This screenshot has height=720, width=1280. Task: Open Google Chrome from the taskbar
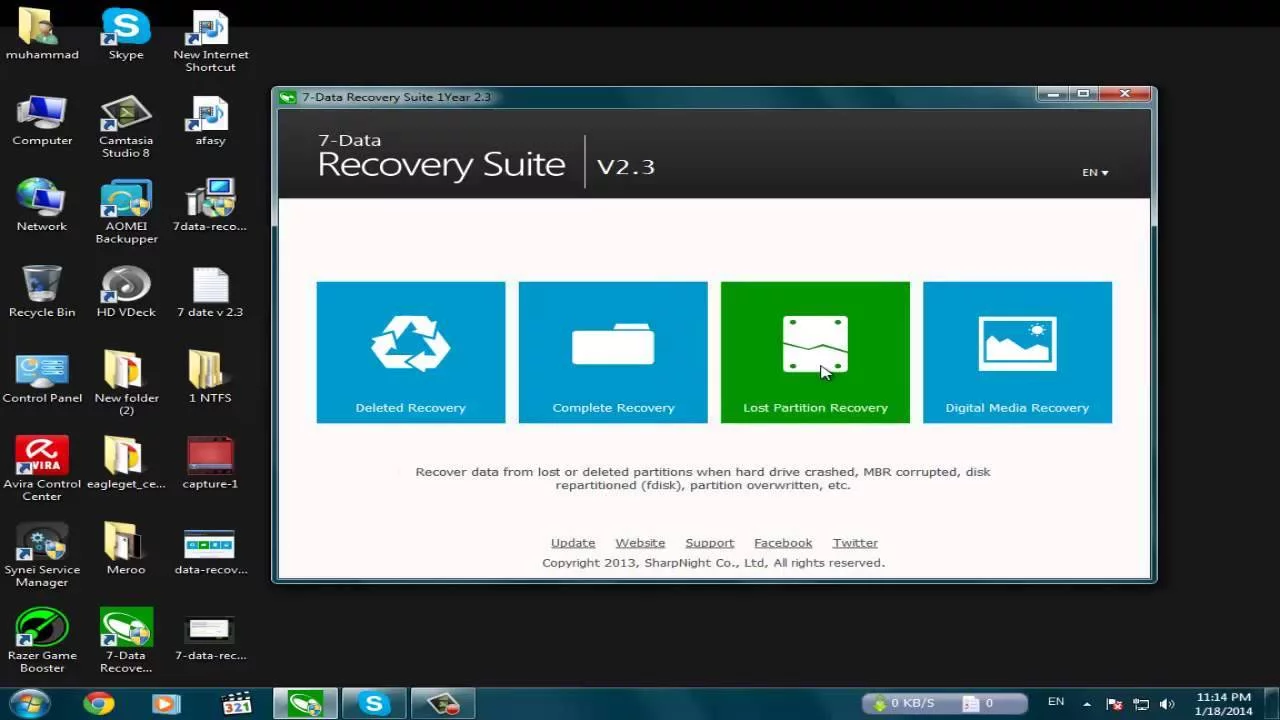point(98,703)
